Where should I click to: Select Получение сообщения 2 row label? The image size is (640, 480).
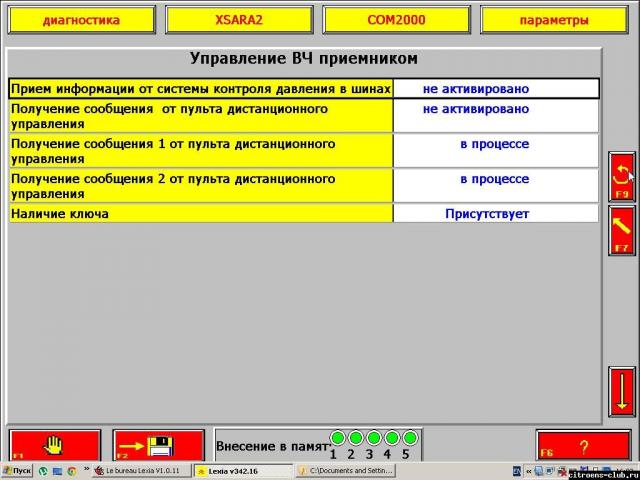click(201, 186)
